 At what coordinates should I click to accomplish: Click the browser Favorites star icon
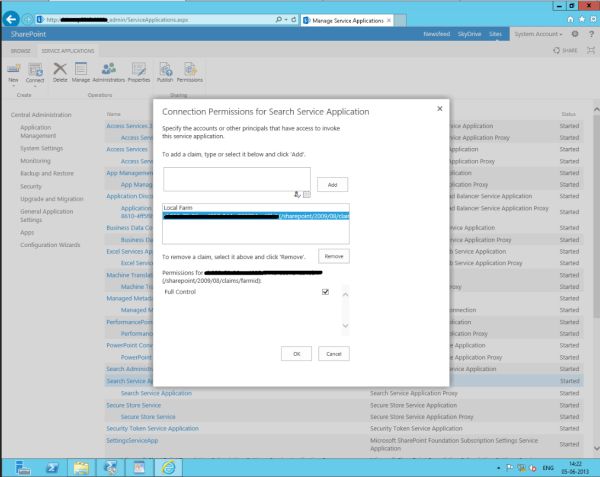click(582, 19)
